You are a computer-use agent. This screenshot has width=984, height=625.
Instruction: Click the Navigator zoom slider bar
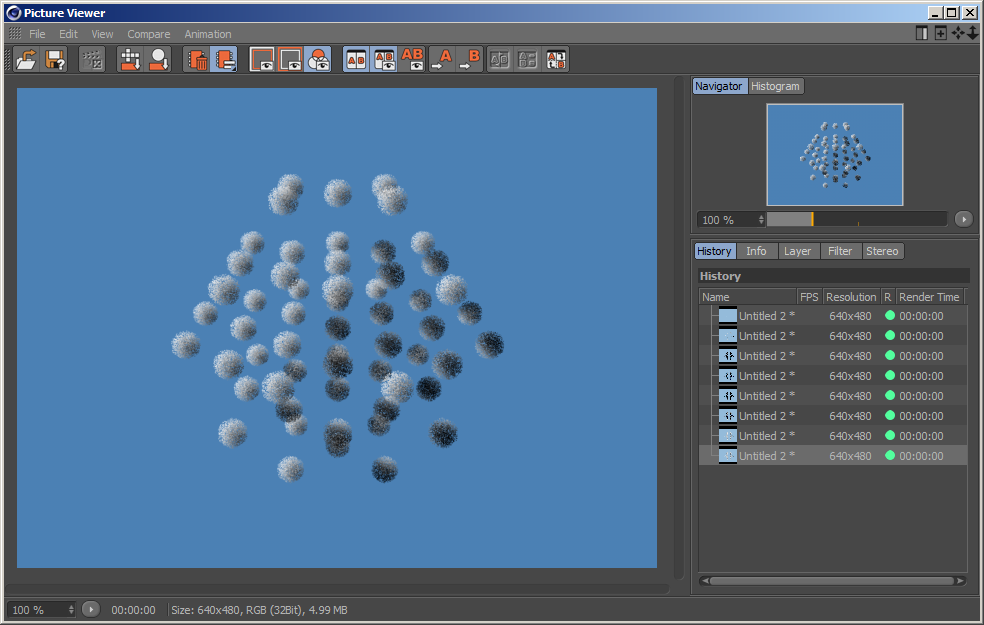[x=856, y=219]
